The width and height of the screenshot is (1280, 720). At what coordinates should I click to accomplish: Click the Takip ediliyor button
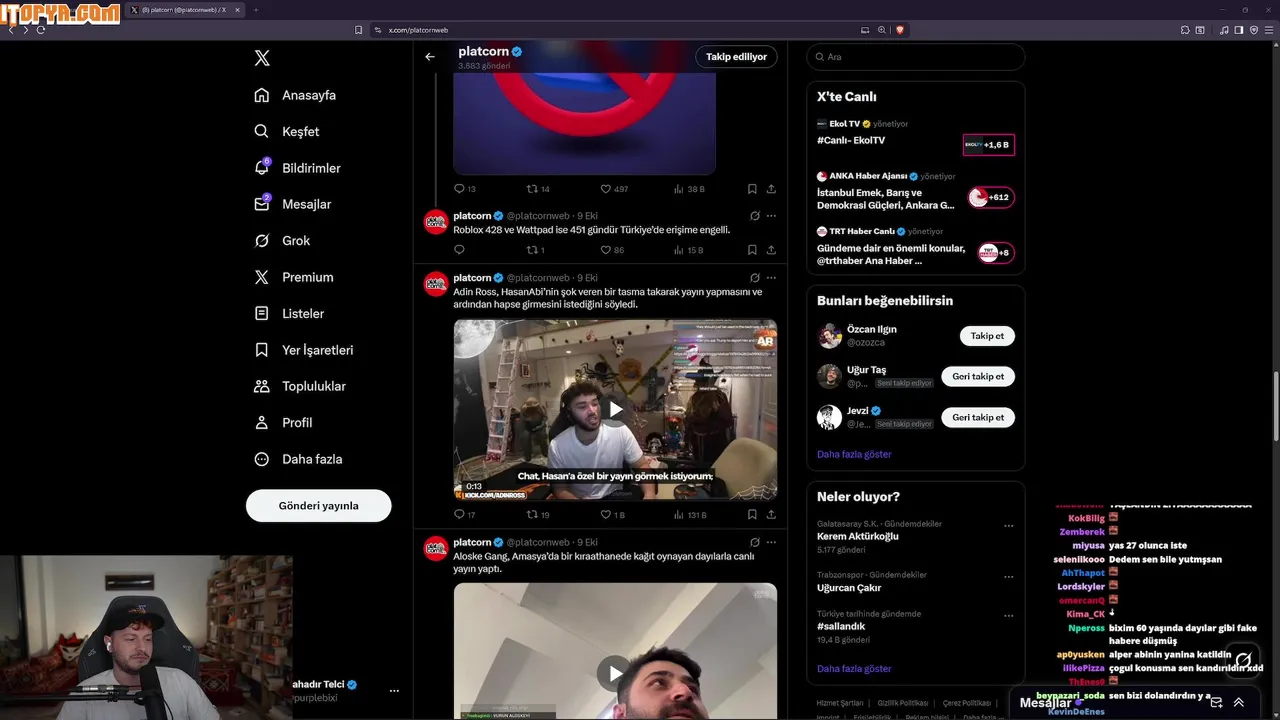[736, 57]
